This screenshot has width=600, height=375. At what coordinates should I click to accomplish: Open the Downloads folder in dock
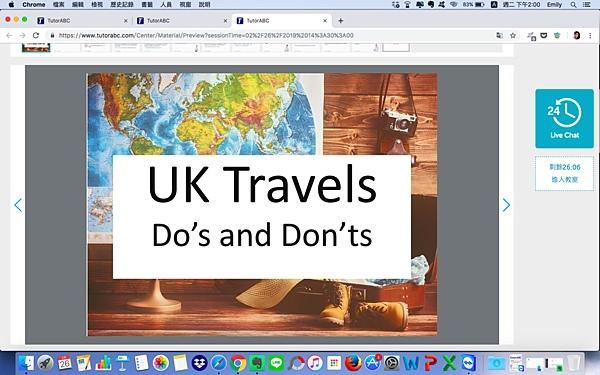pos(496,363)
